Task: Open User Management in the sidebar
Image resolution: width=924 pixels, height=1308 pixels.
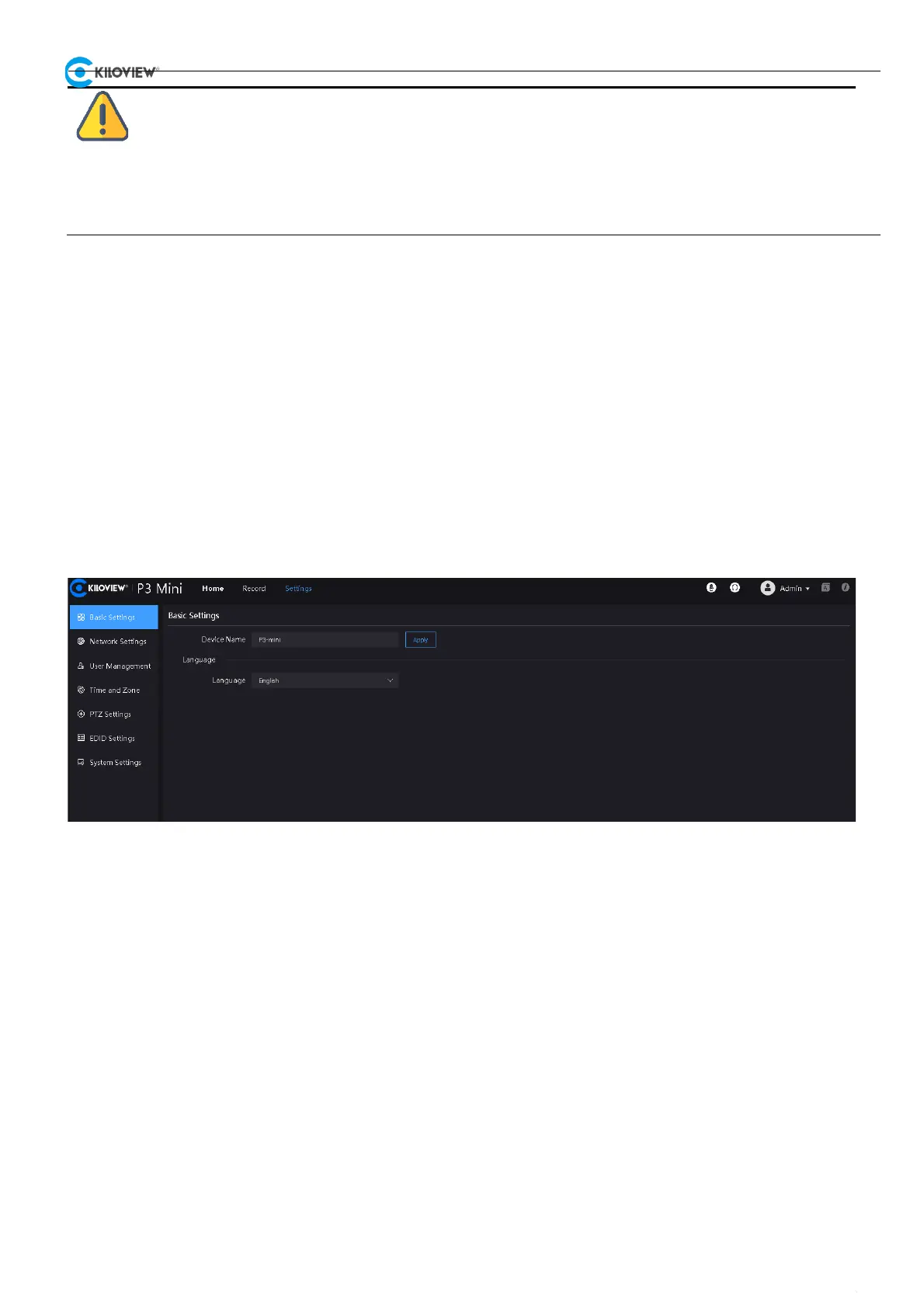Action: (x=113, y=666)
